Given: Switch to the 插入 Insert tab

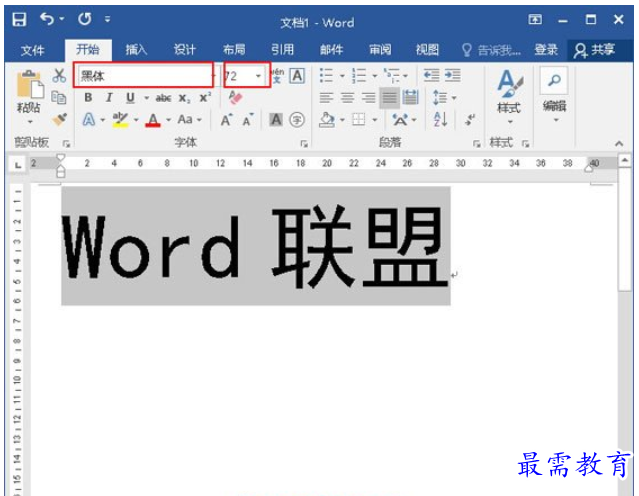Looking at the screenshot, I should point(136,50).
